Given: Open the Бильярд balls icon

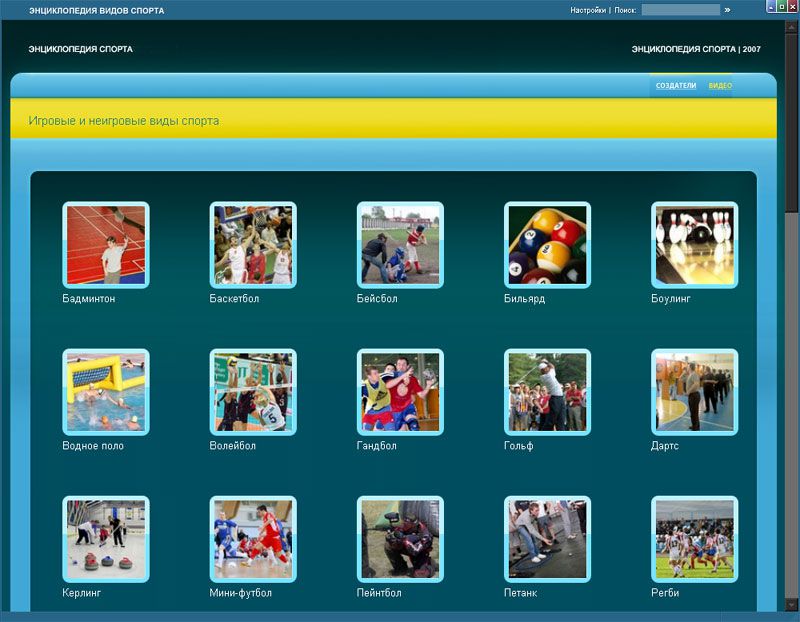Looking at the screenshot, I should point(547,245).
